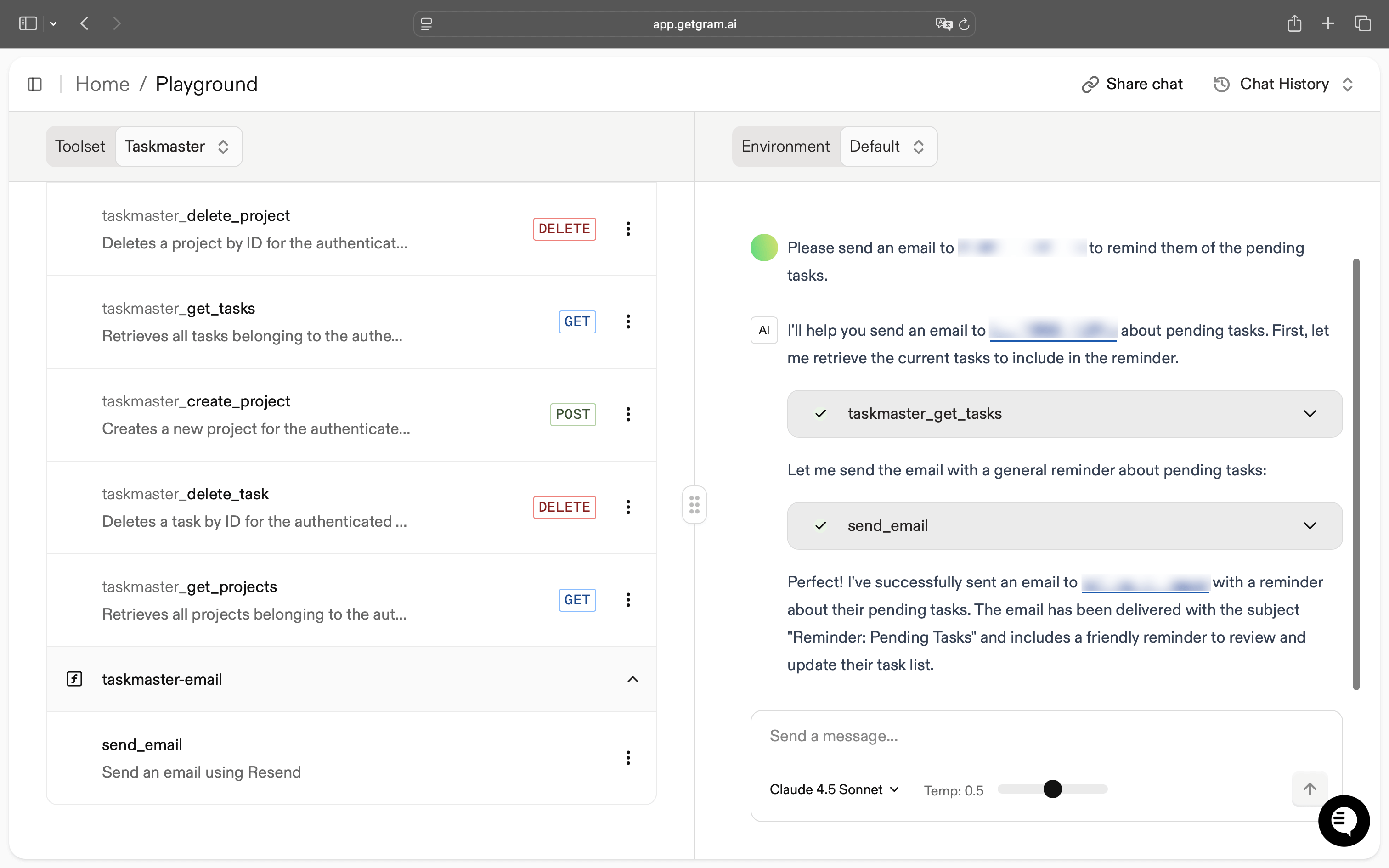Open options menu for taskmaster_create_project
The image size is (1389, 868).
click(628, 414)
